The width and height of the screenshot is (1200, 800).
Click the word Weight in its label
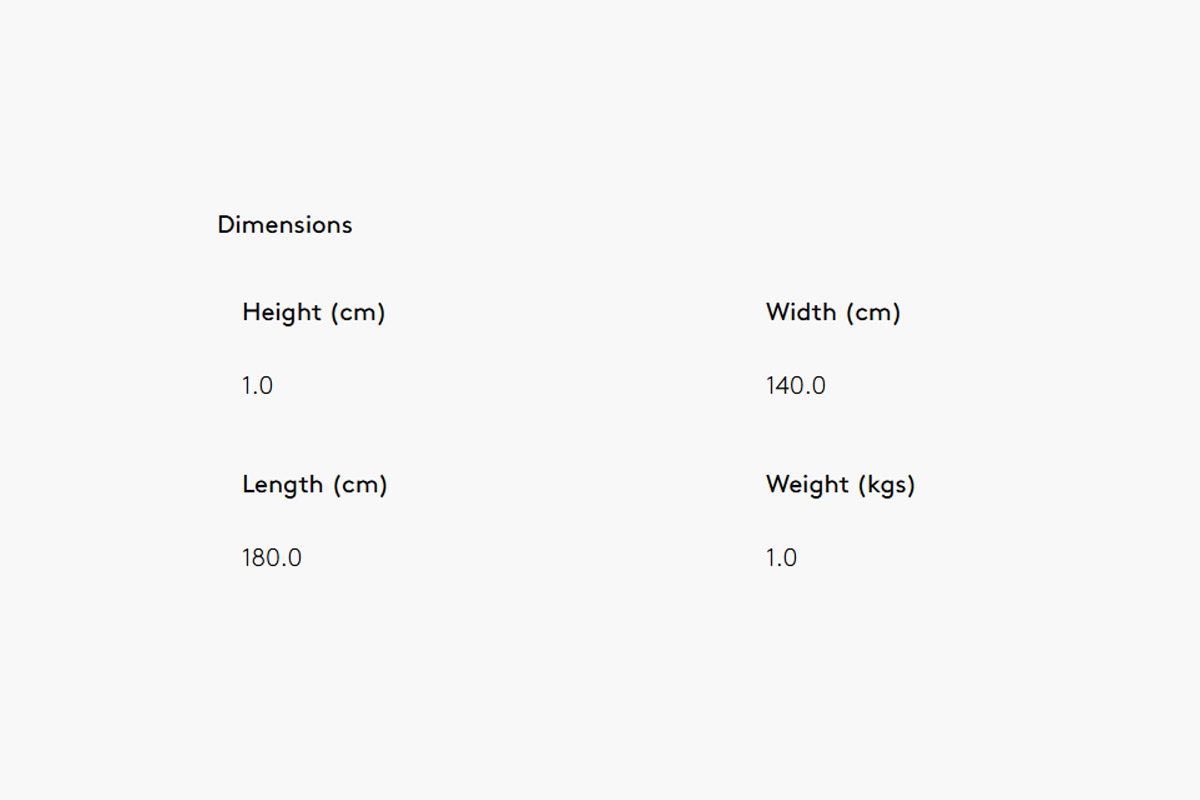click(x=807, y=485)
